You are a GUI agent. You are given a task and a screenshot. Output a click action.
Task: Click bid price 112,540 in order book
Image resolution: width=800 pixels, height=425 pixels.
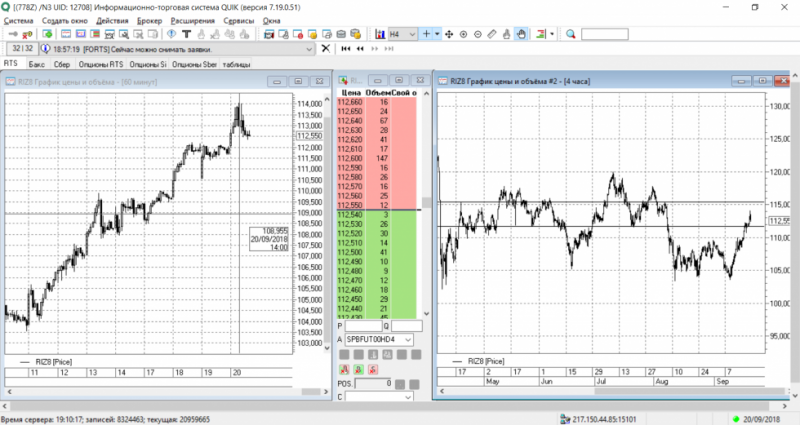[x=377, y=215]
